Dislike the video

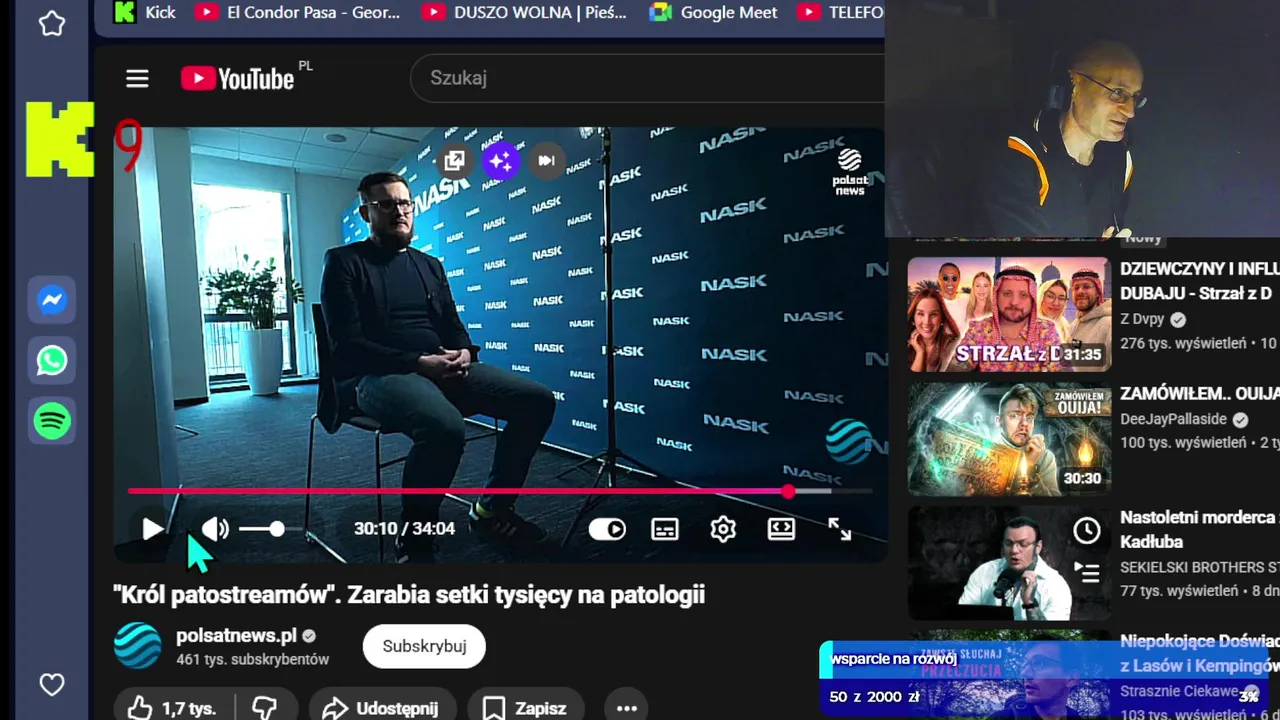[264, 708]
